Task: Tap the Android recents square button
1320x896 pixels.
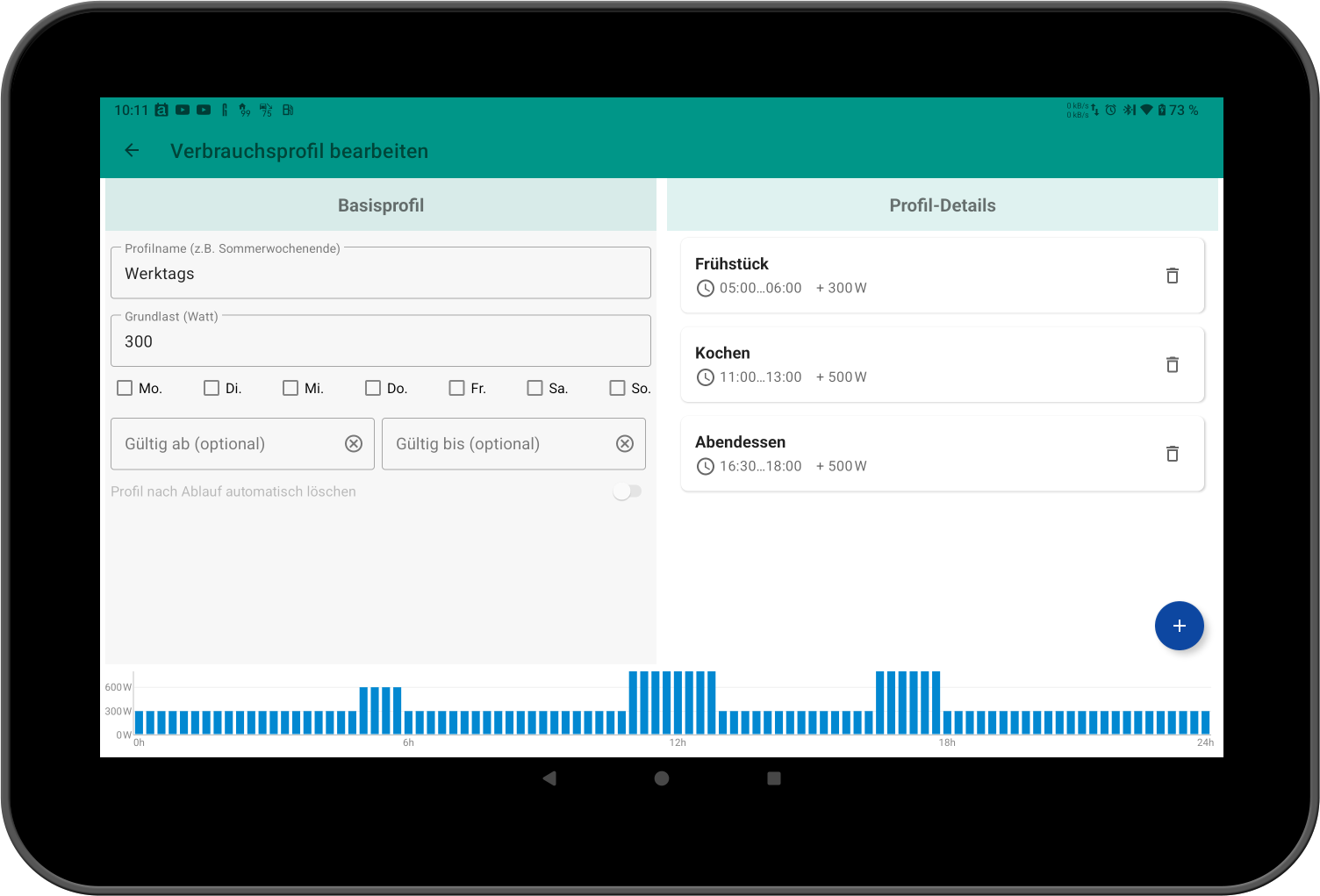Action: coord(773,778)
